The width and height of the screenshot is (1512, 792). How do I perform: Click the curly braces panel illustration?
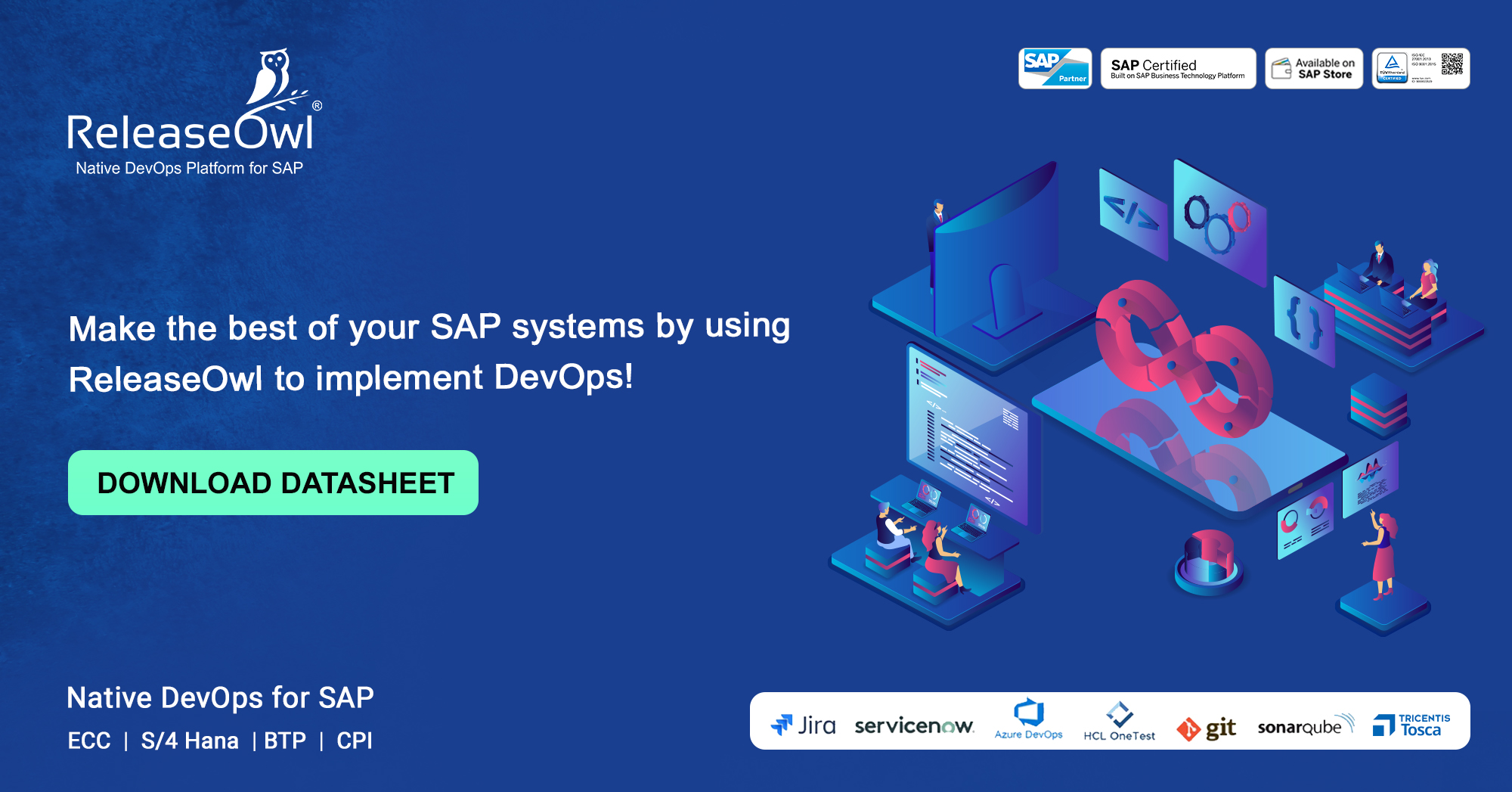1305,321
